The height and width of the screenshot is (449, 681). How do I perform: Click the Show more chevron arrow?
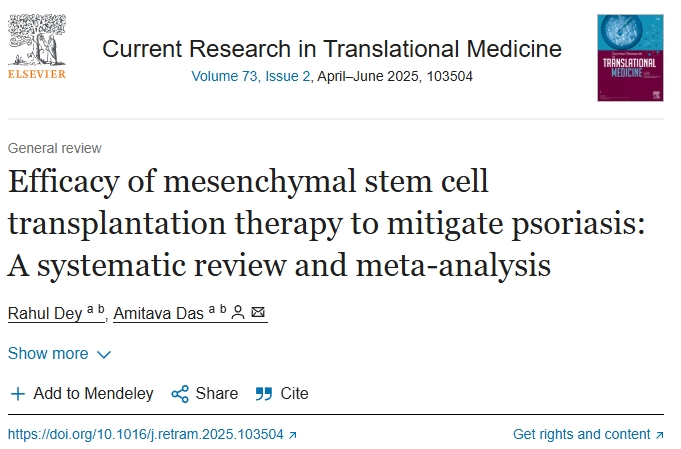coord(104,355)
